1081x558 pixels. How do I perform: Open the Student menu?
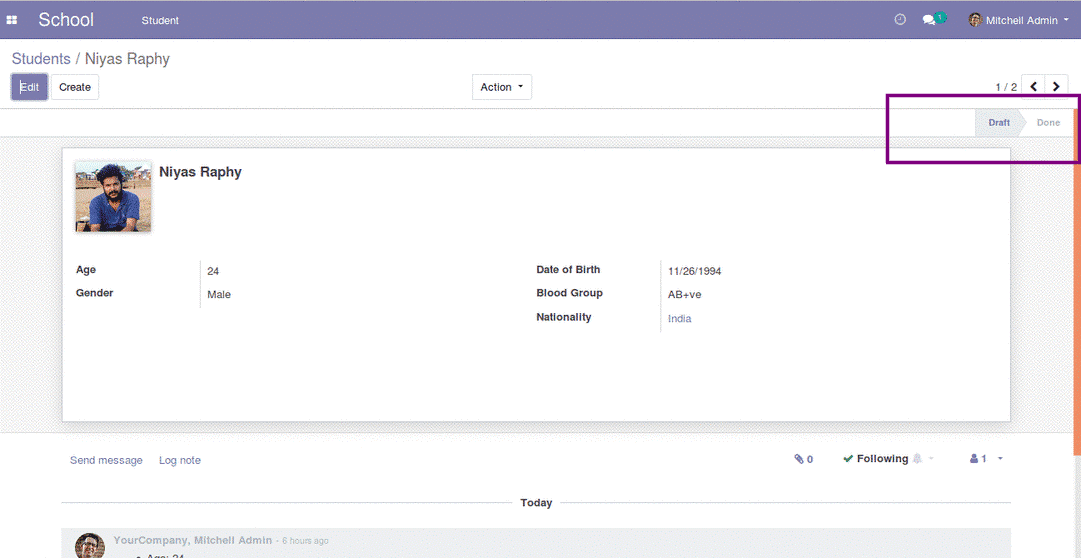[160, 20]
